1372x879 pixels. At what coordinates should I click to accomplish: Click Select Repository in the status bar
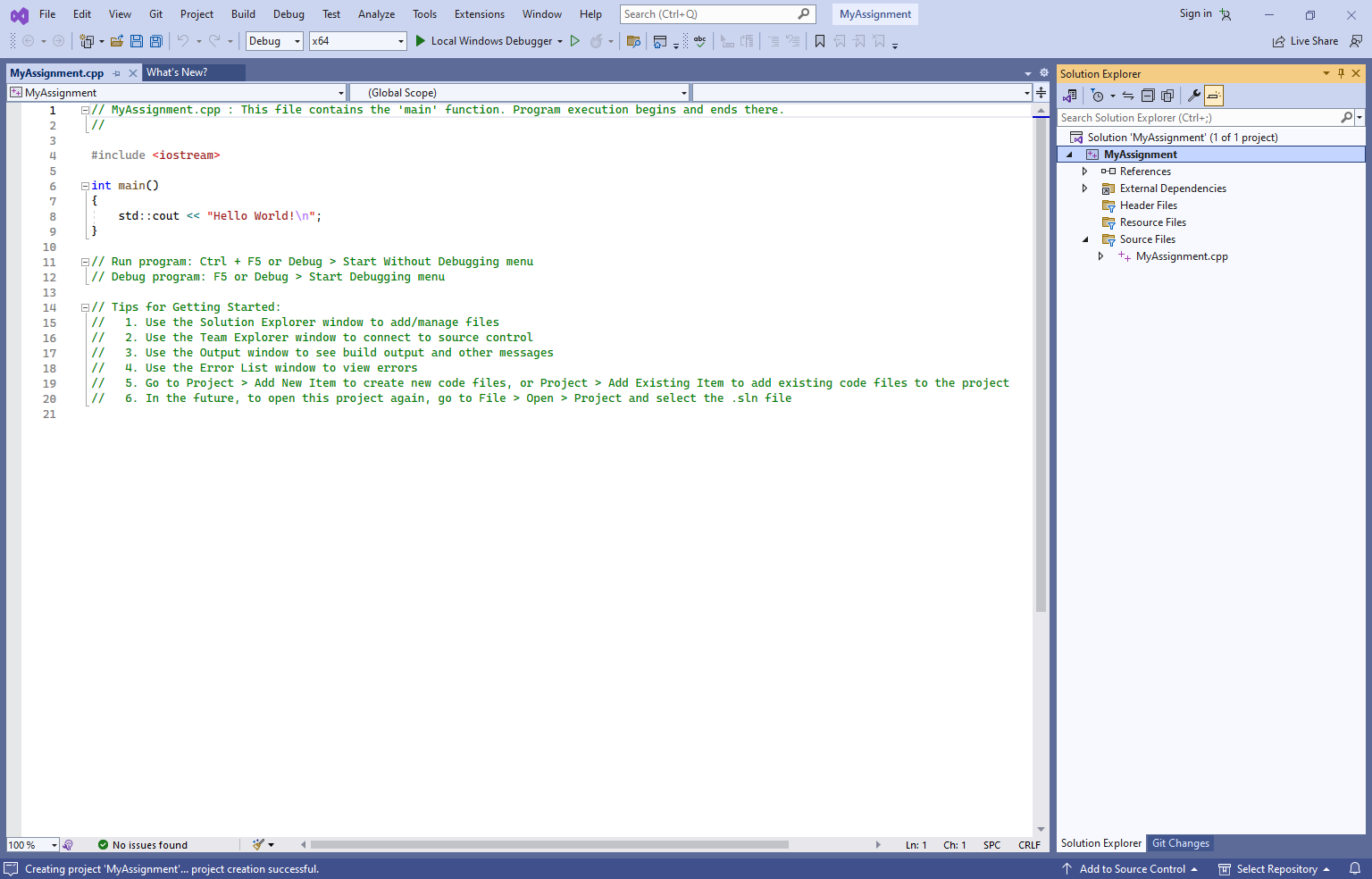tap(1276, 868)
